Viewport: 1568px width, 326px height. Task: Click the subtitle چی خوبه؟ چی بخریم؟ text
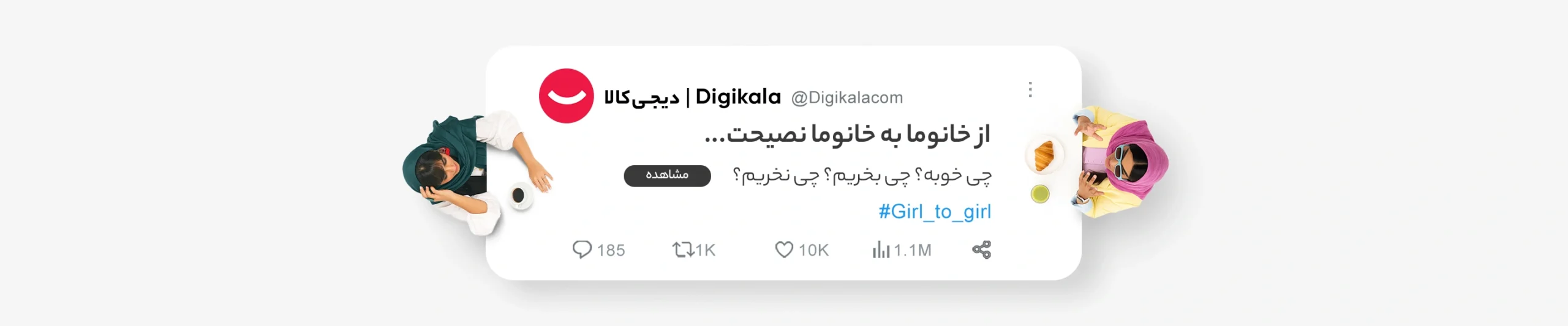click(x=862, y=176)
